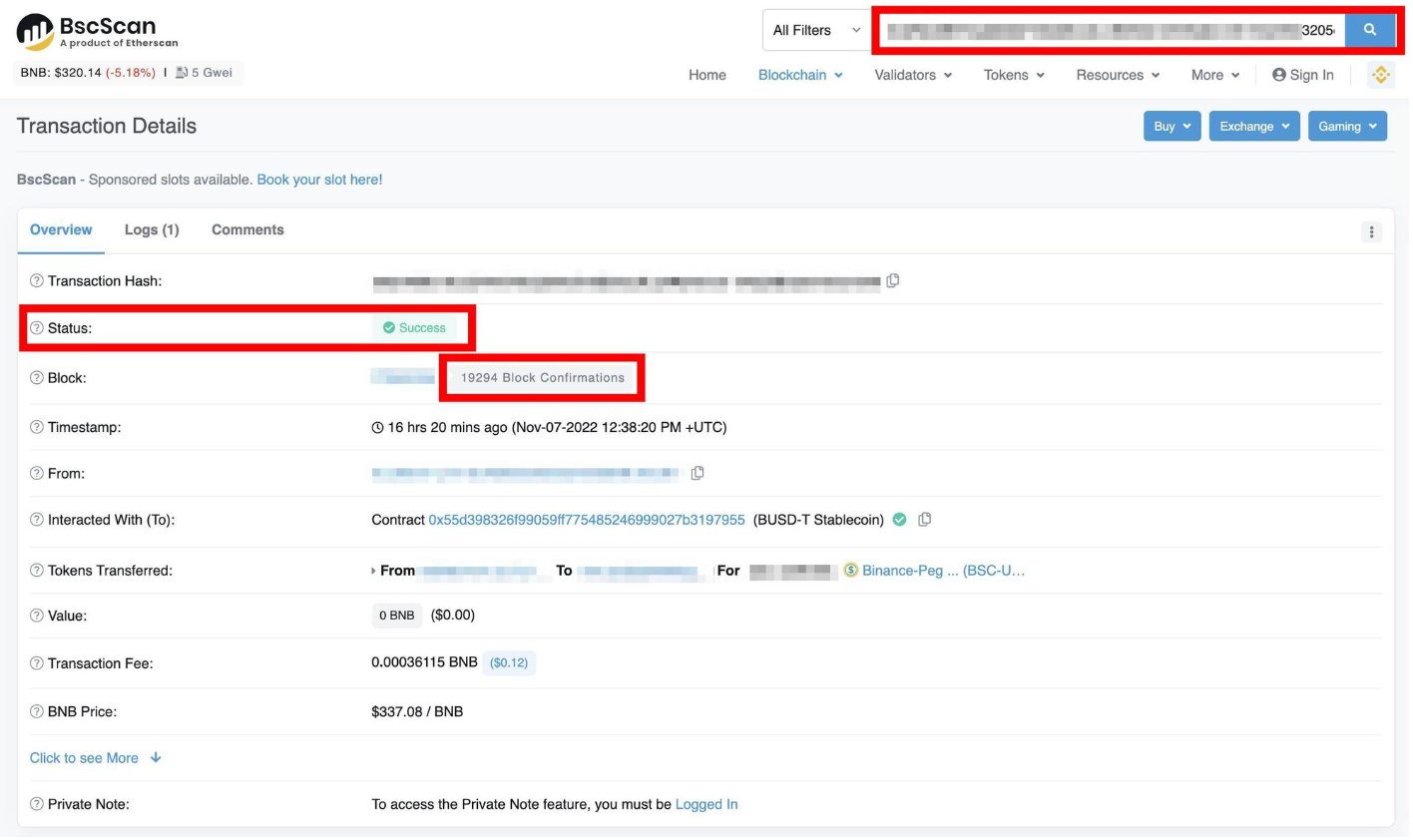Expand the Tokens Transferred triangle
Image resolution: width=1413 pixels, height=840 pixels.
pyautogui.click(x=374, y=572)
